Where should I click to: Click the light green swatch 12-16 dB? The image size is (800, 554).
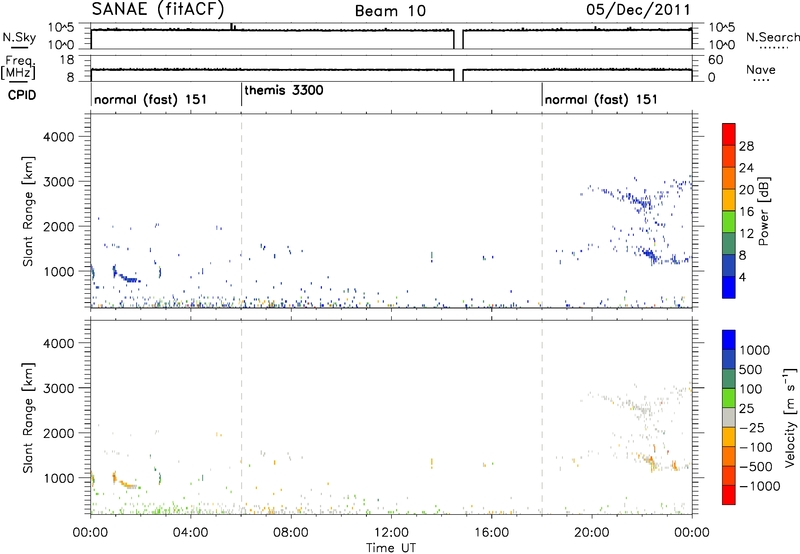pos(729,222)
